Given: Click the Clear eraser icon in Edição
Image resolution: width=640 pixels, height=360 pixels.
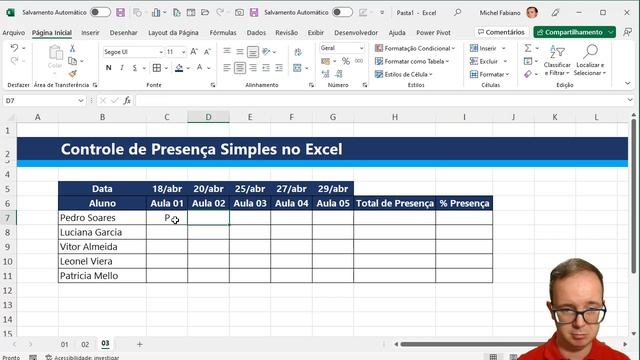Looking at the screenshot, I should [x=528, y=74].
